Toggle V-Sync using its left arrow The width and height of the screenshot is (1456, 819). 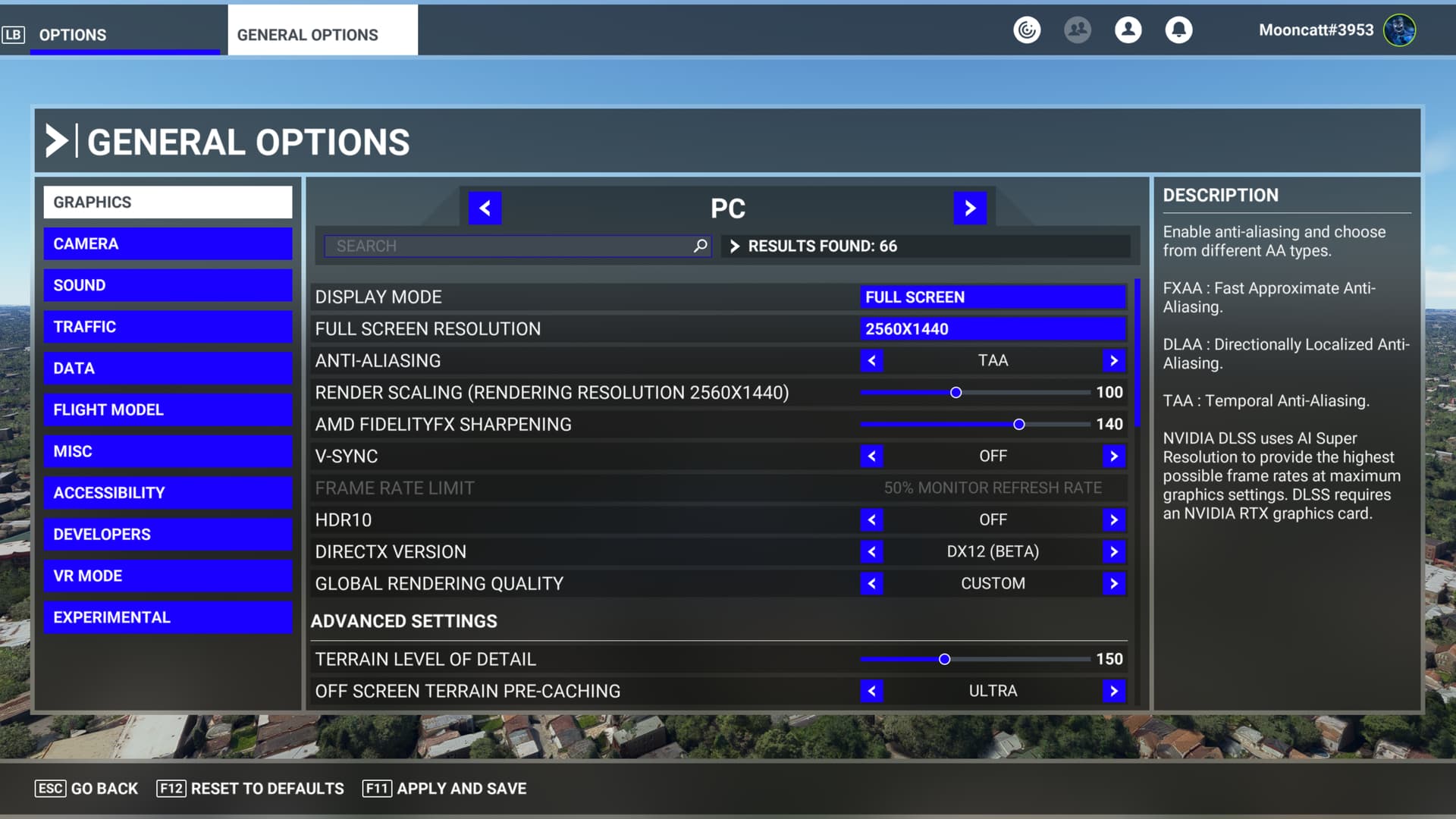tap(871, 456)
